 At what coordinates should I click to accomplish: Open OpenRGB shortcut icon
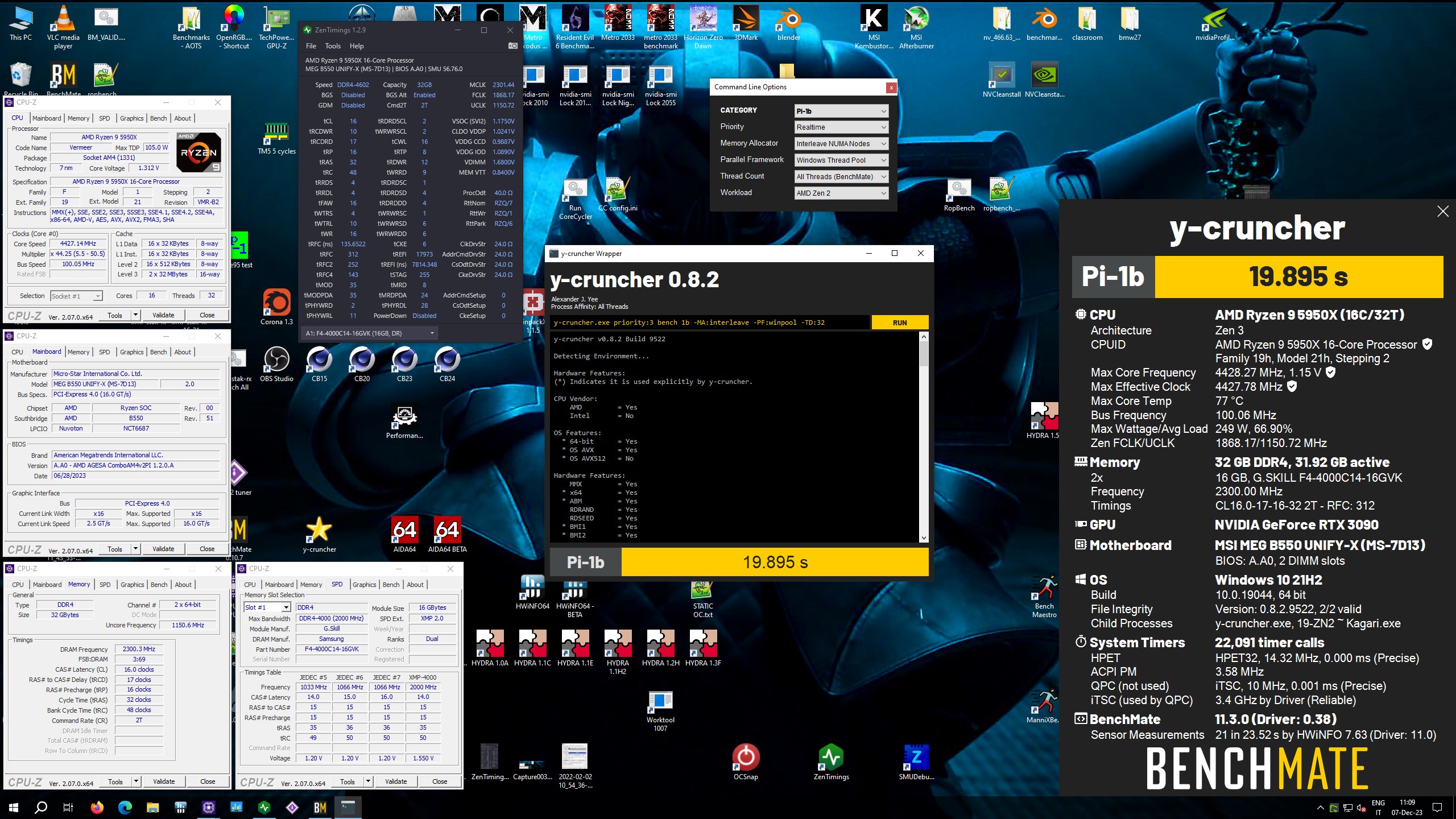pos(234,27)
